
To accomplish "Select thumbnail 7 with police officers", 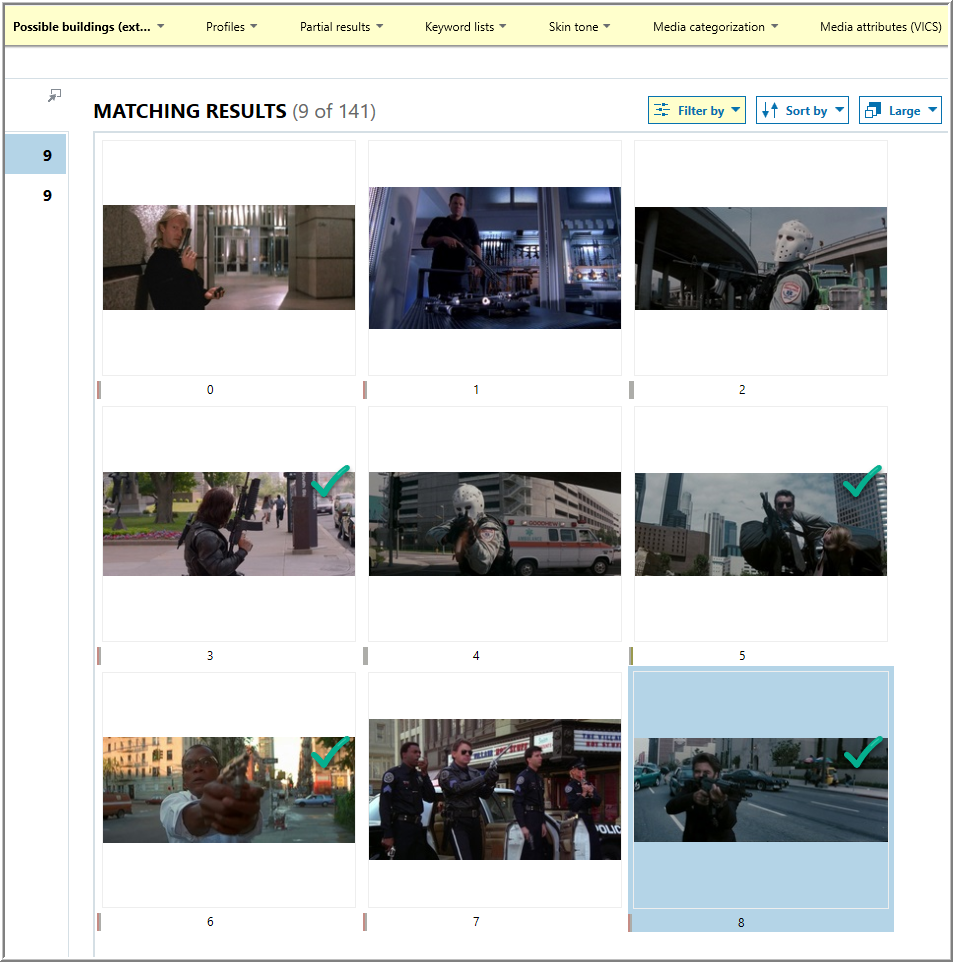I will coord(494,789).
